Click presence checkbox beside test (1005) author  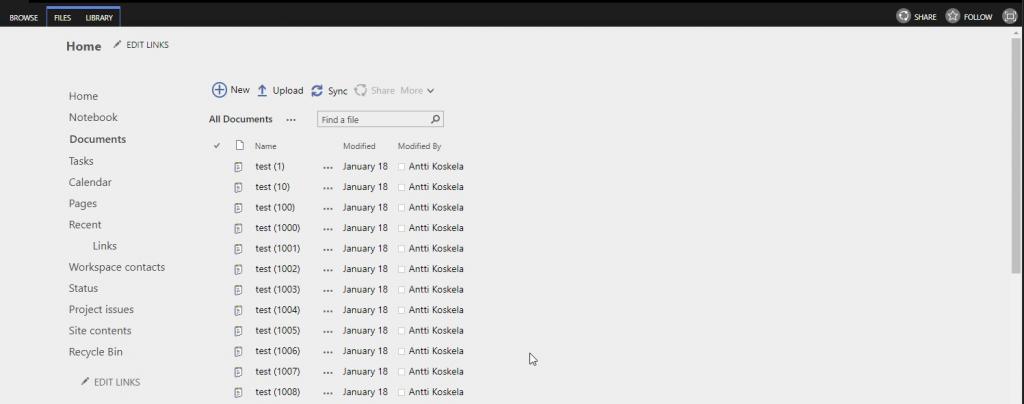tap(402, 331)
